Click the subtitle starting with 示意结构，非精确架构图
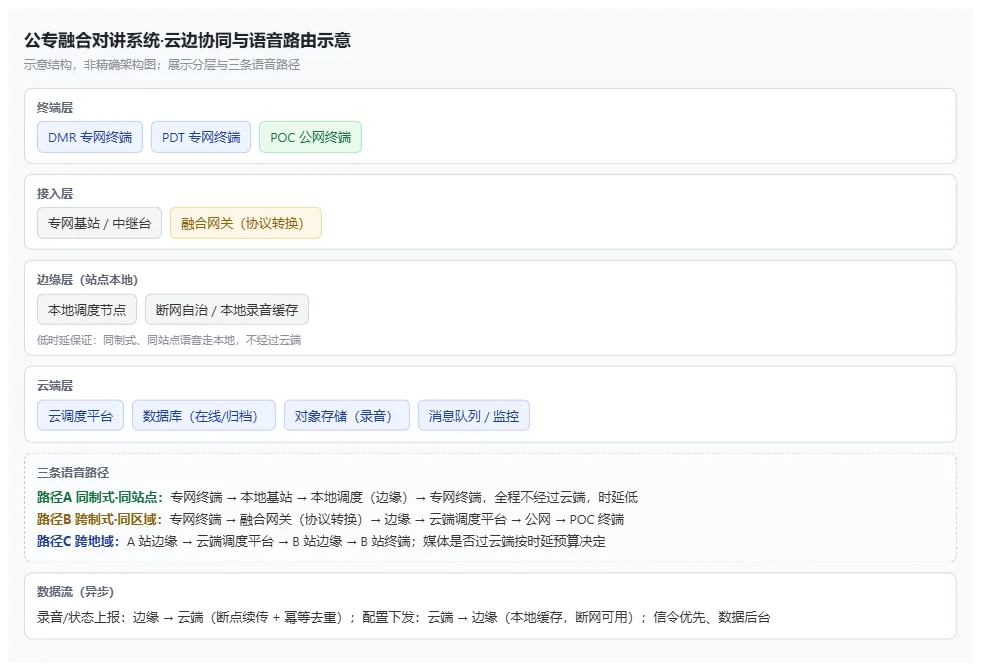Image resolution: width=981 pixels, height=670 pixels. pos(162,64)
